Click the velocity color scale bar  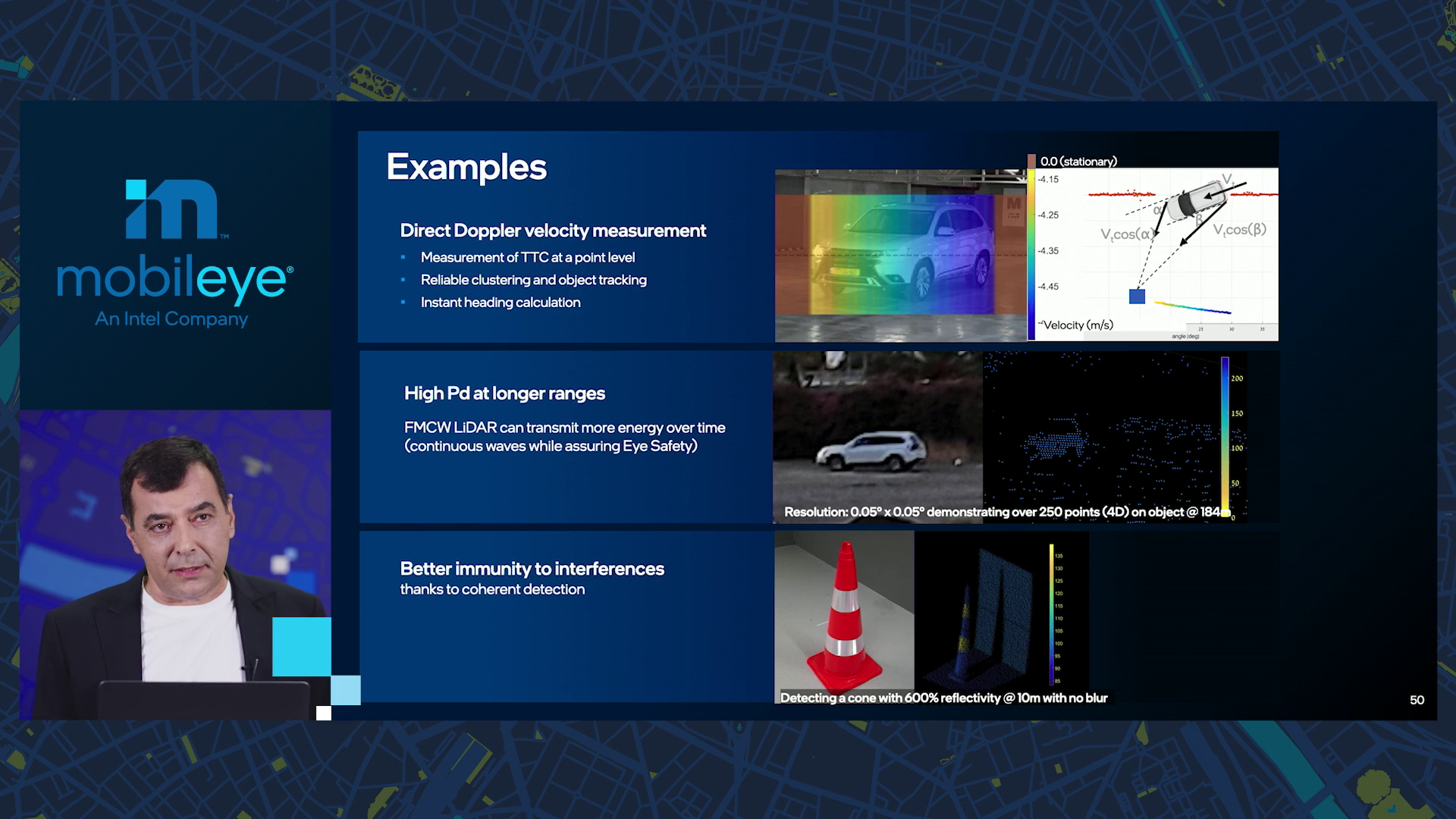tap(1031, 254)
